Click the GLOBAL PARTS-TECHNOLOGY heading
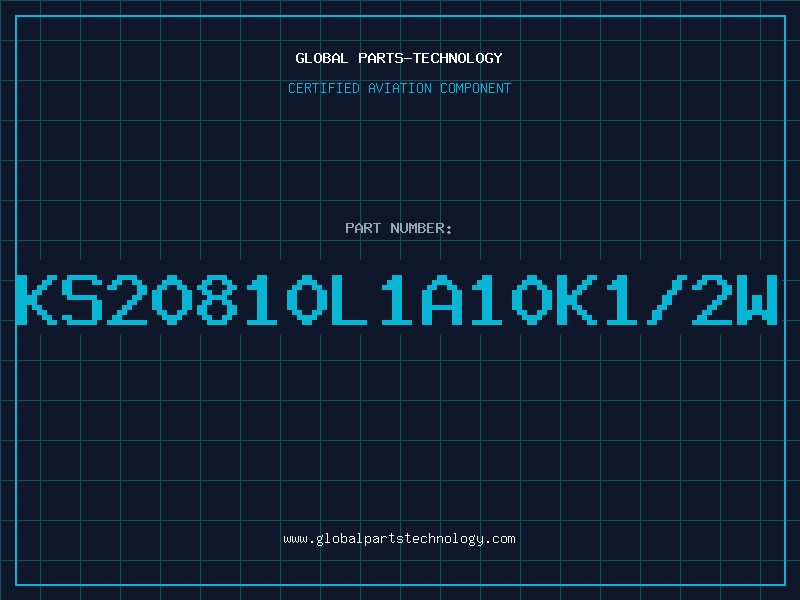This screenshot has width=800, height=600. [x=399, y=58]
